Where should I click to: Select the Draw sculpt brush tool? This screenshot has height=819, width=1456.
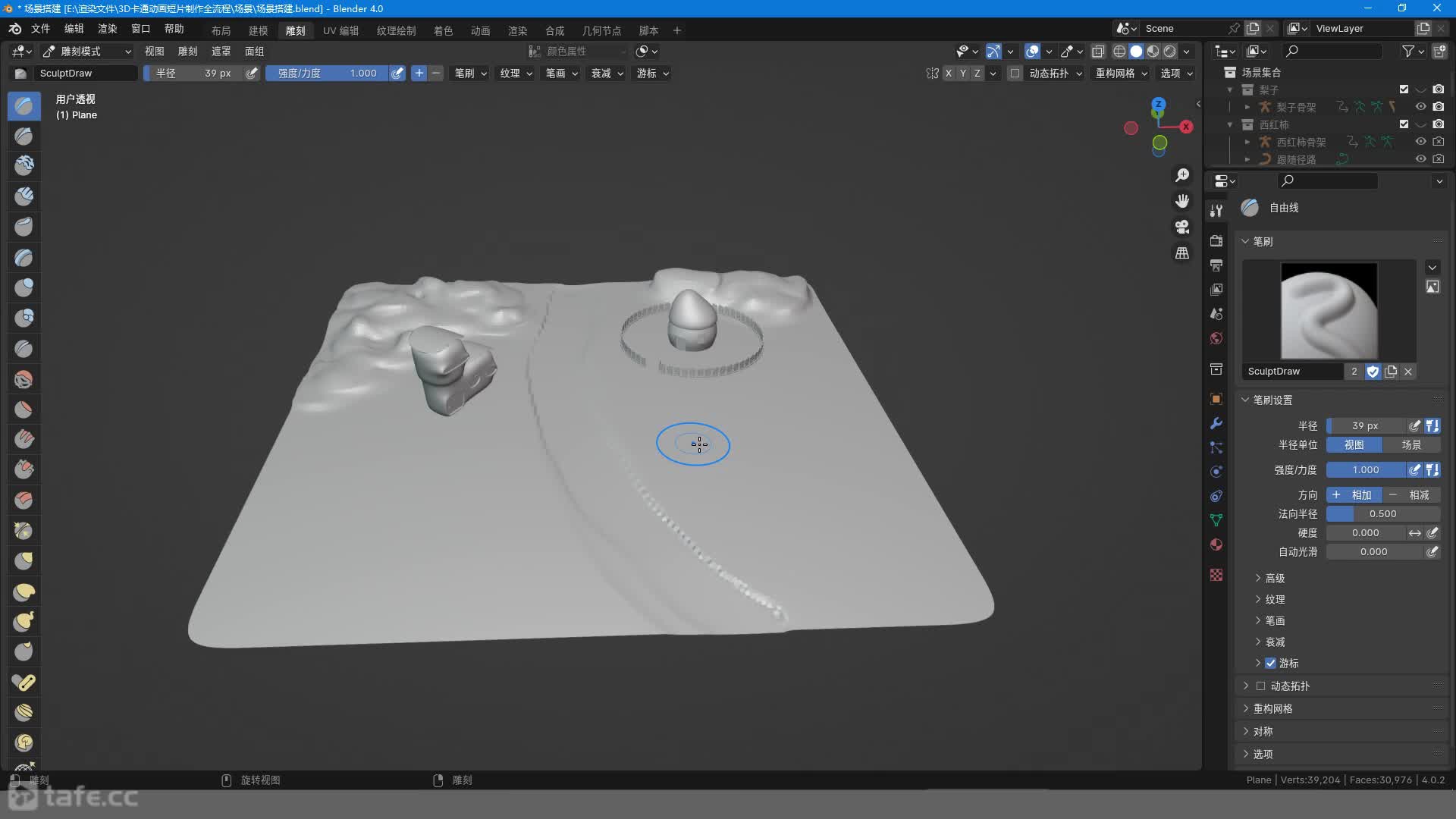tap(24, 105)
